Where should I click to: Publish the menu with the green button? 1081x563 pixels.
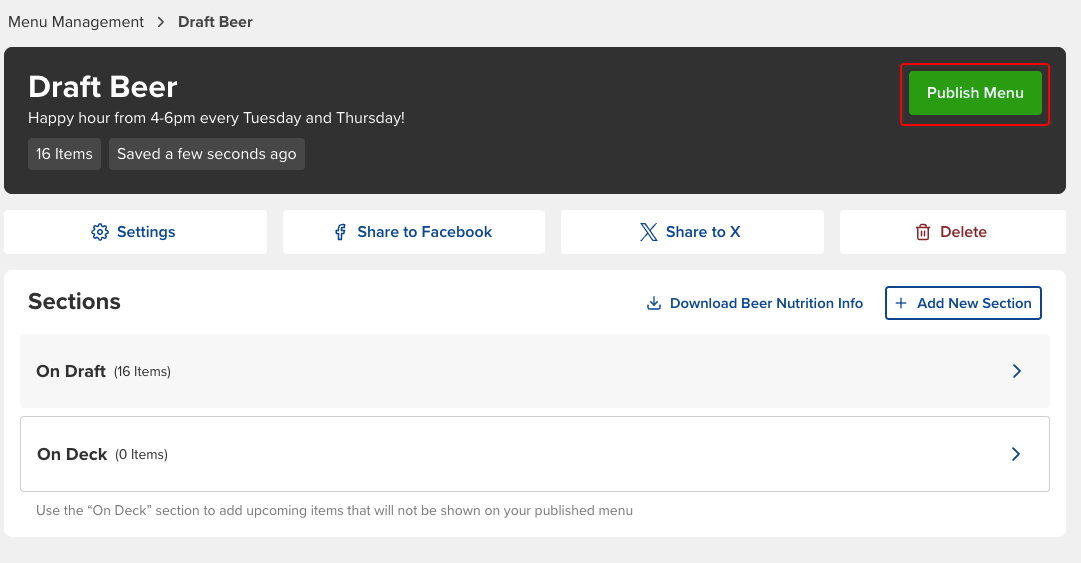(975, 93)
